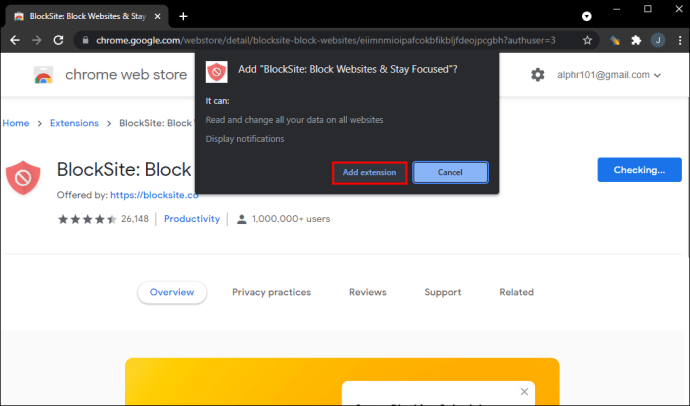
Task: Click the users person icon
Action: click(x=242, y=219)
